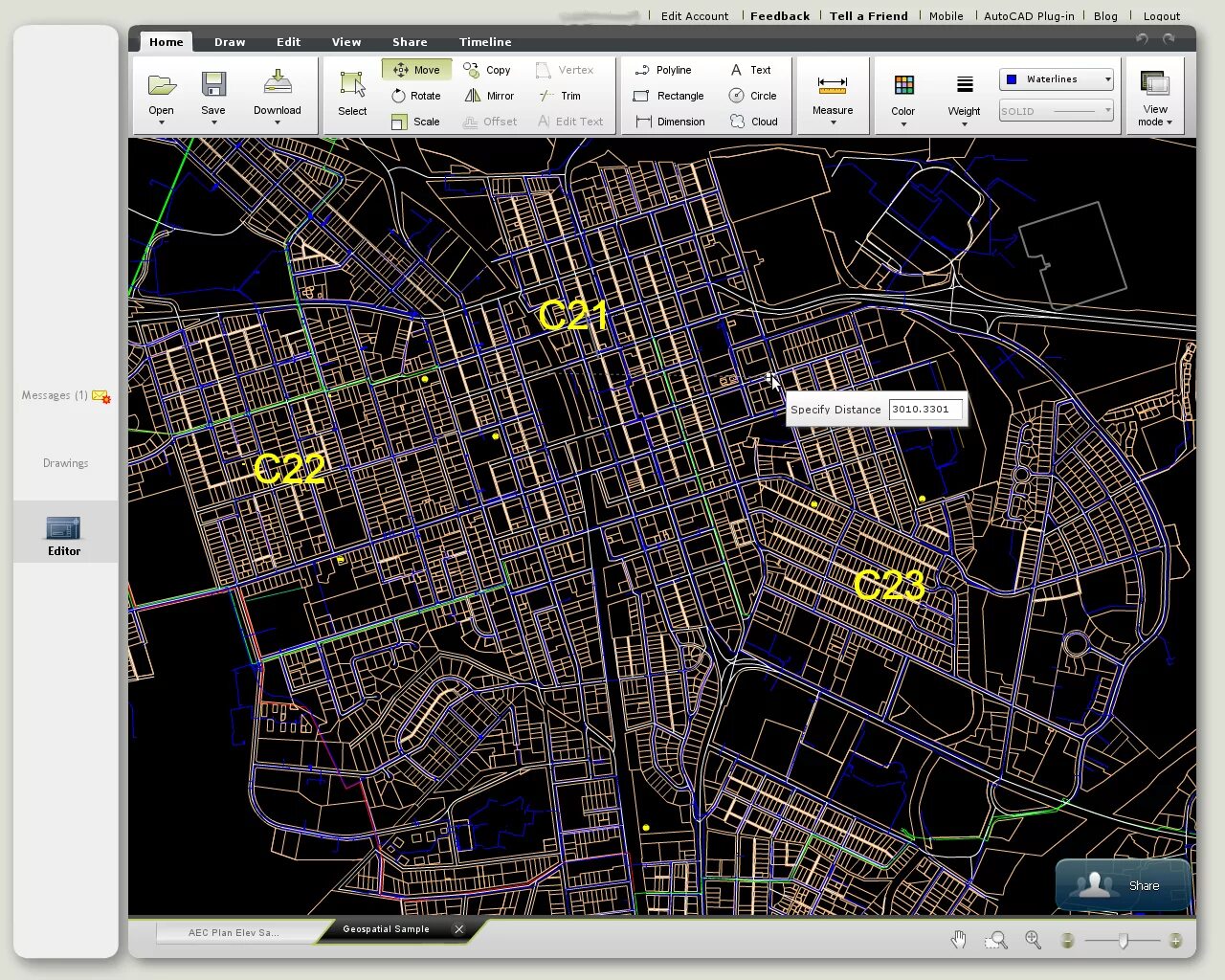This screenshot has height=980, width=1225.
Task: Choose the Rotate tool
Action: [x=416, y=96]
